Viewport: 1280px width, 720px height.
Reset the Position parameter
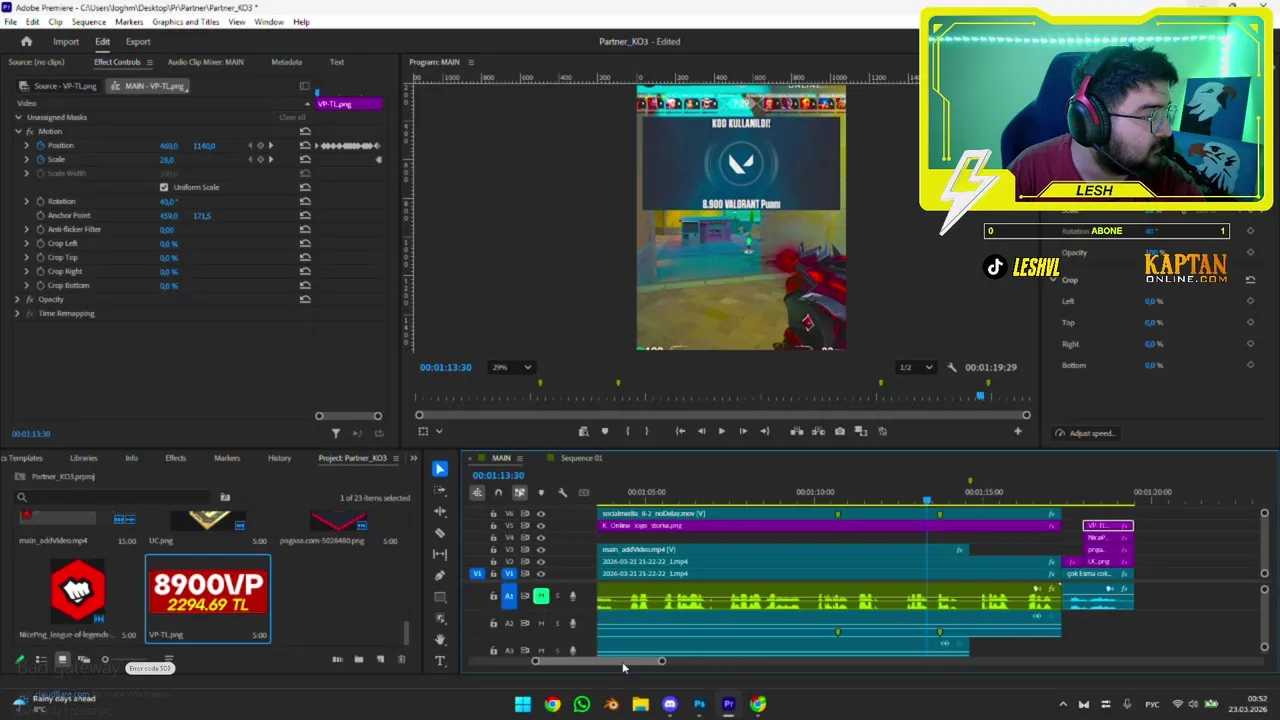click(x=305, y=145)
